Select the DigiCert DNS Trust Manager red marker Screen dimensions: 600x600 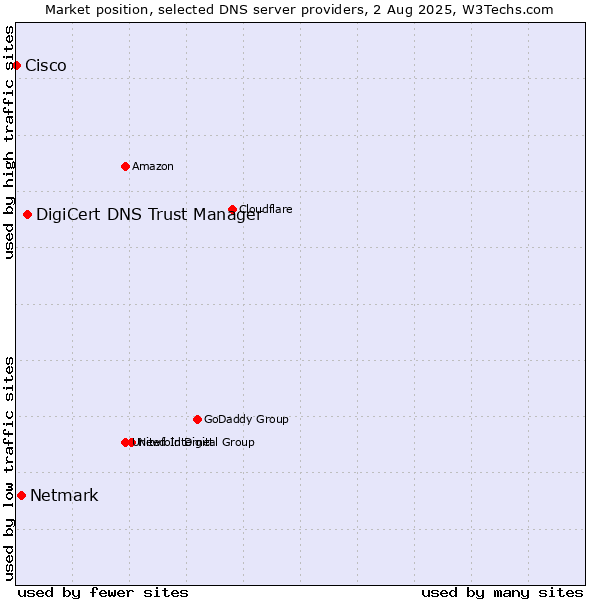[x=27, y=214]
